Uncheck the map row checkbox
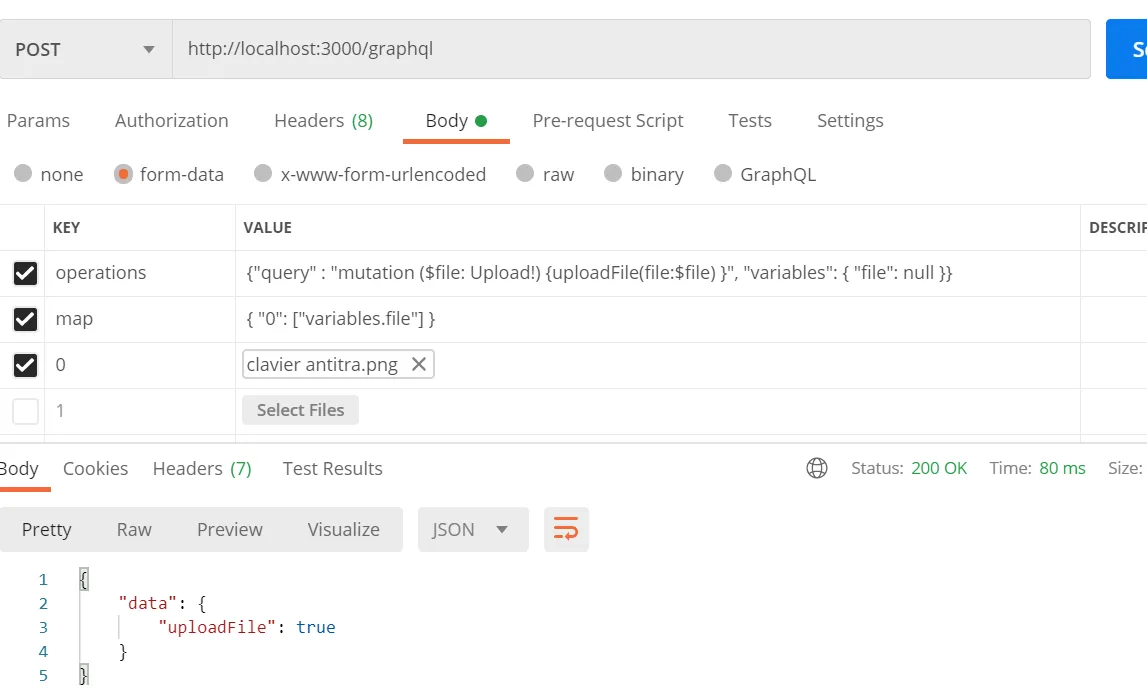 25,319
